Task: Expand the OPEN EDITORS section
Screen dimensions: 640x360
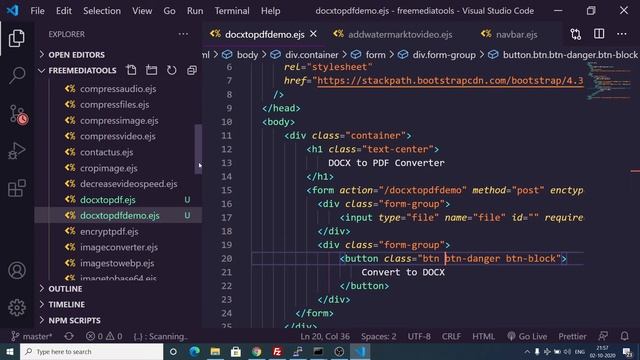Action: pyautogui.click(x=76, y=55)
